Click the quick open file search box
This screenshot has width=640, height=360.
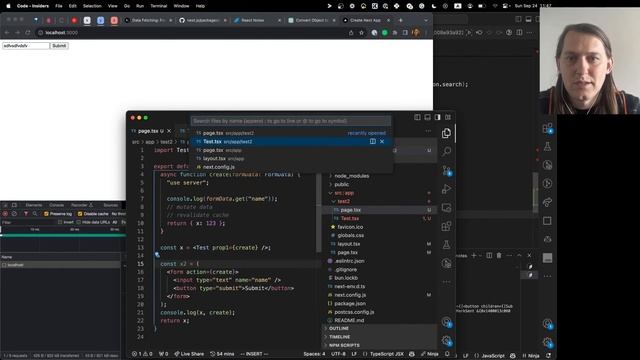pyautogui.click(x=291, y=121)
